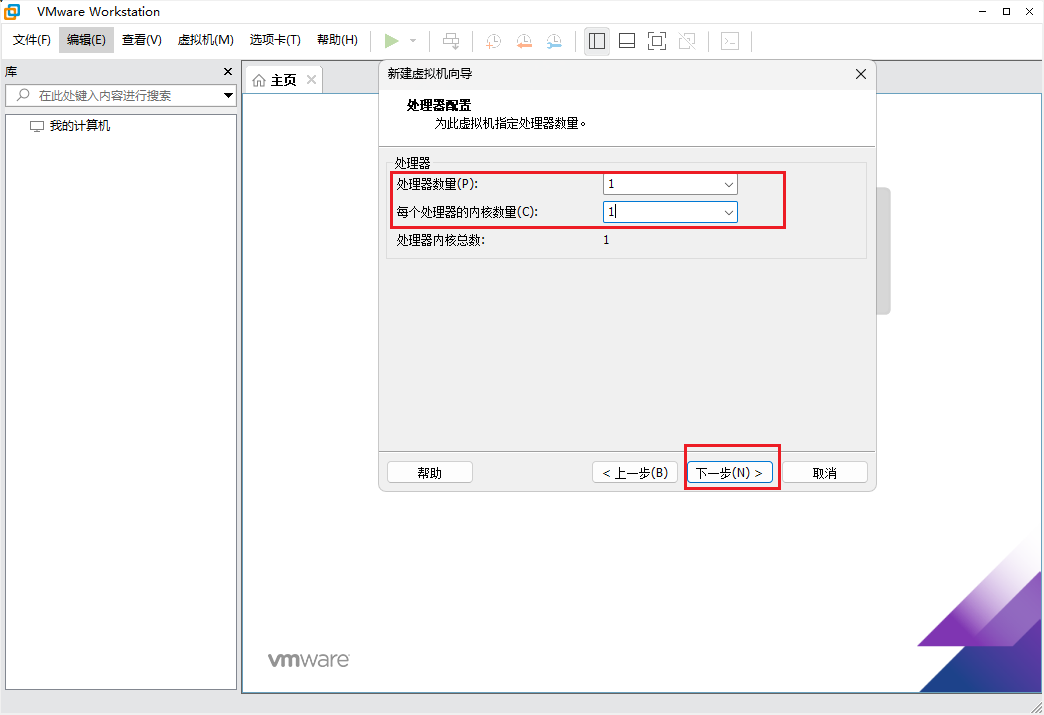
Task: Close the 库 library panel
Action: point(228,71)
